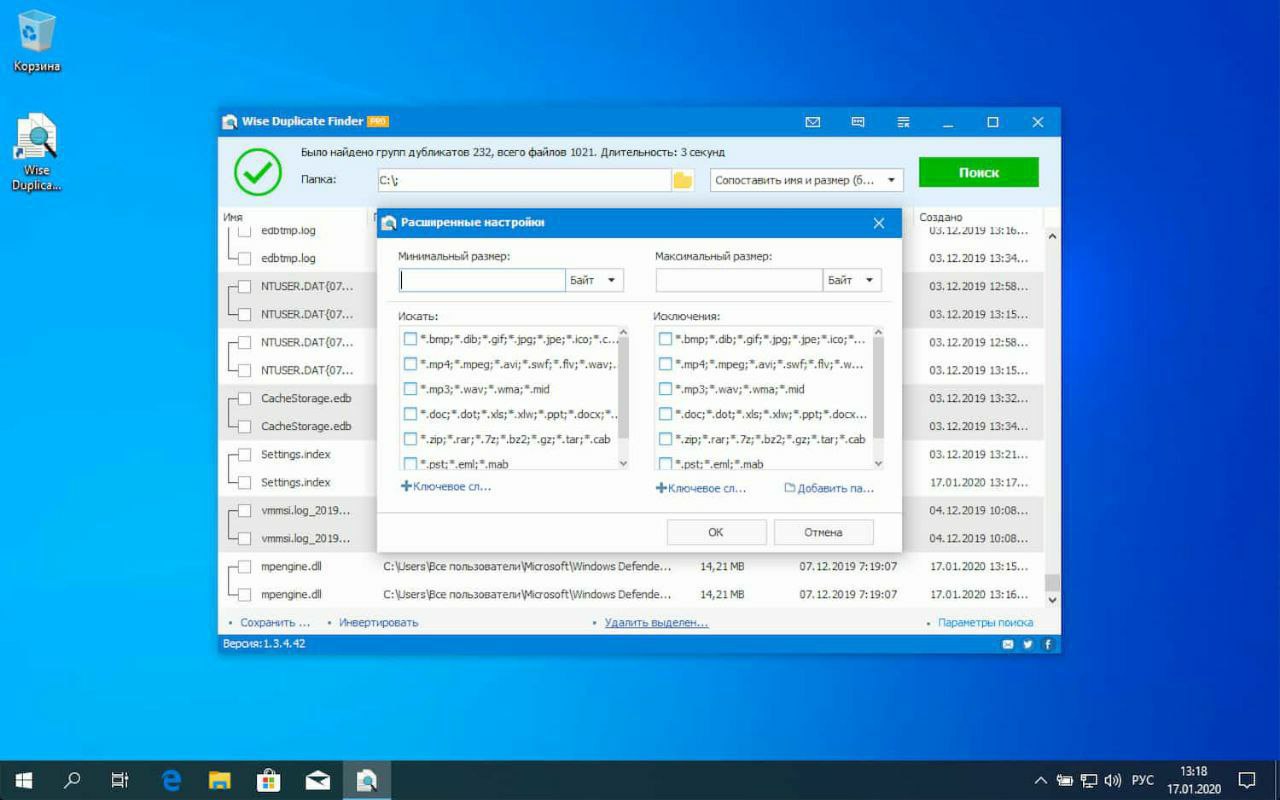Image resolution: width=1280 pixels, height=800 pixels.
Task: Click the yellow folder browse icon
Action: point(683,180)
